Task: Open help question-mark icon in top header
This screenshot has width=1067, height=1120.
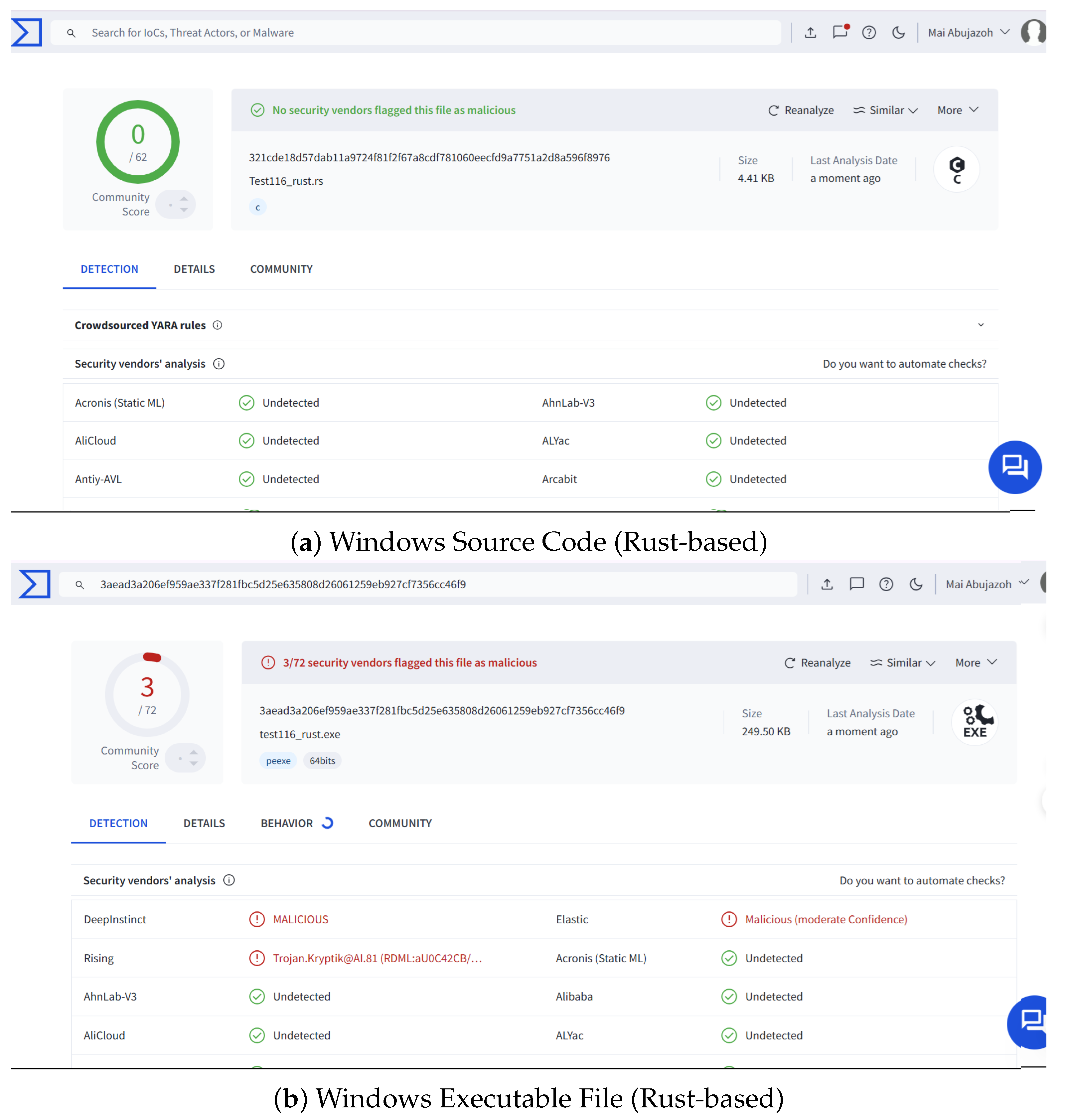Action: [869, 32]
